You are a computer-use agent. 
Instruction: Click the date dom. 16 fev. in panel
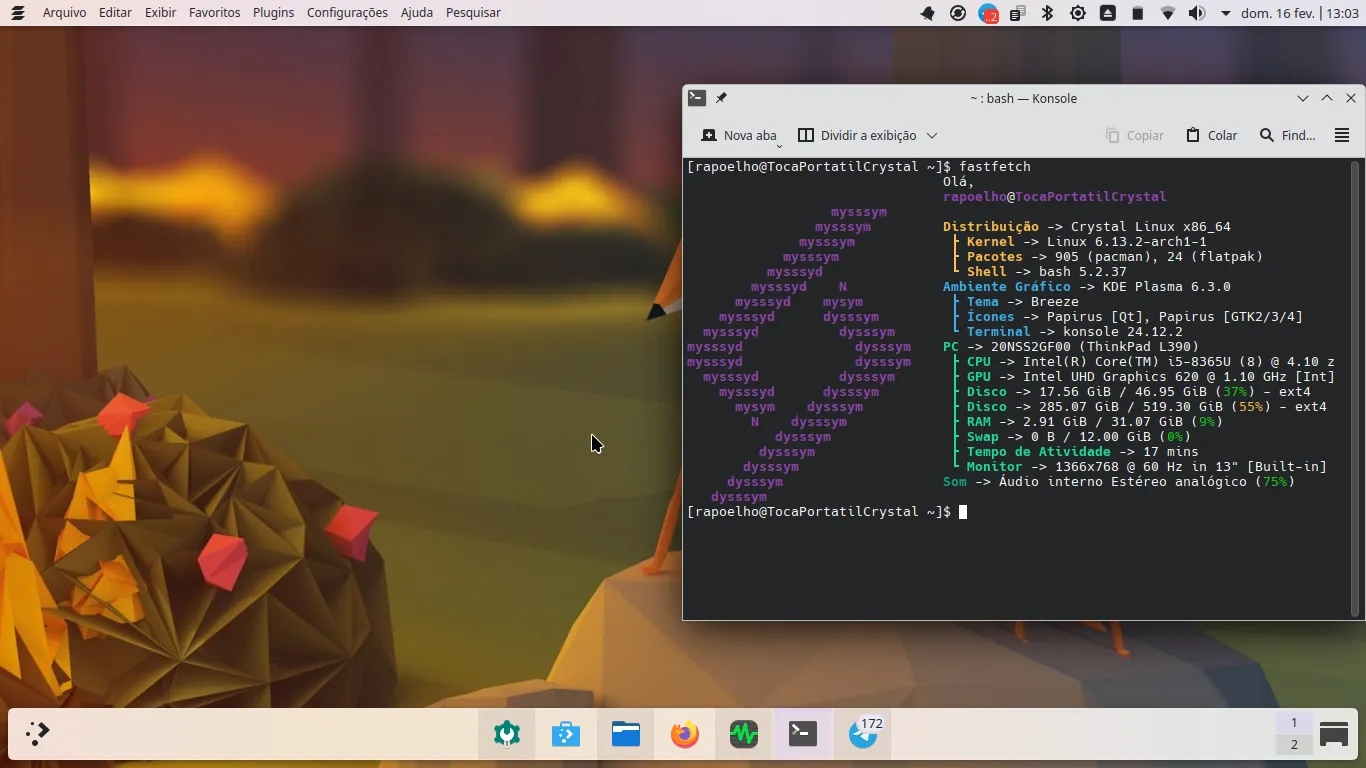tap(1277, 13)
